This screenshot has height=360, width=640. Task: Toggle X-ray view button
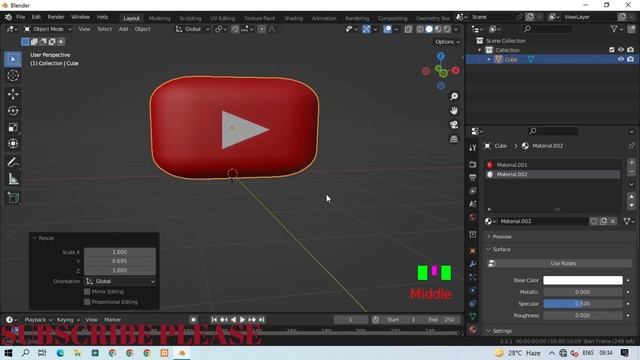pos(408,29)
